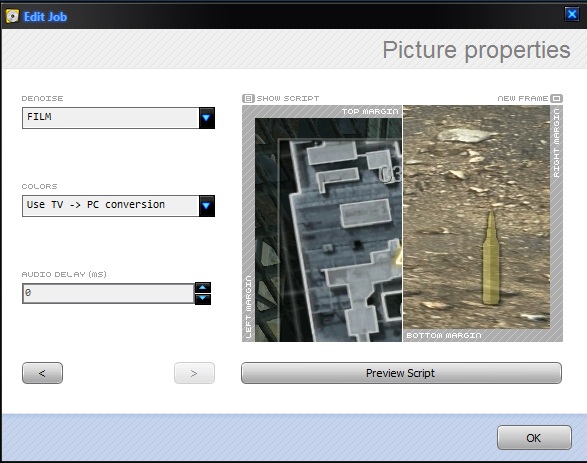Click the New Frame icon

pyautogui.click(x=557, y=98)
